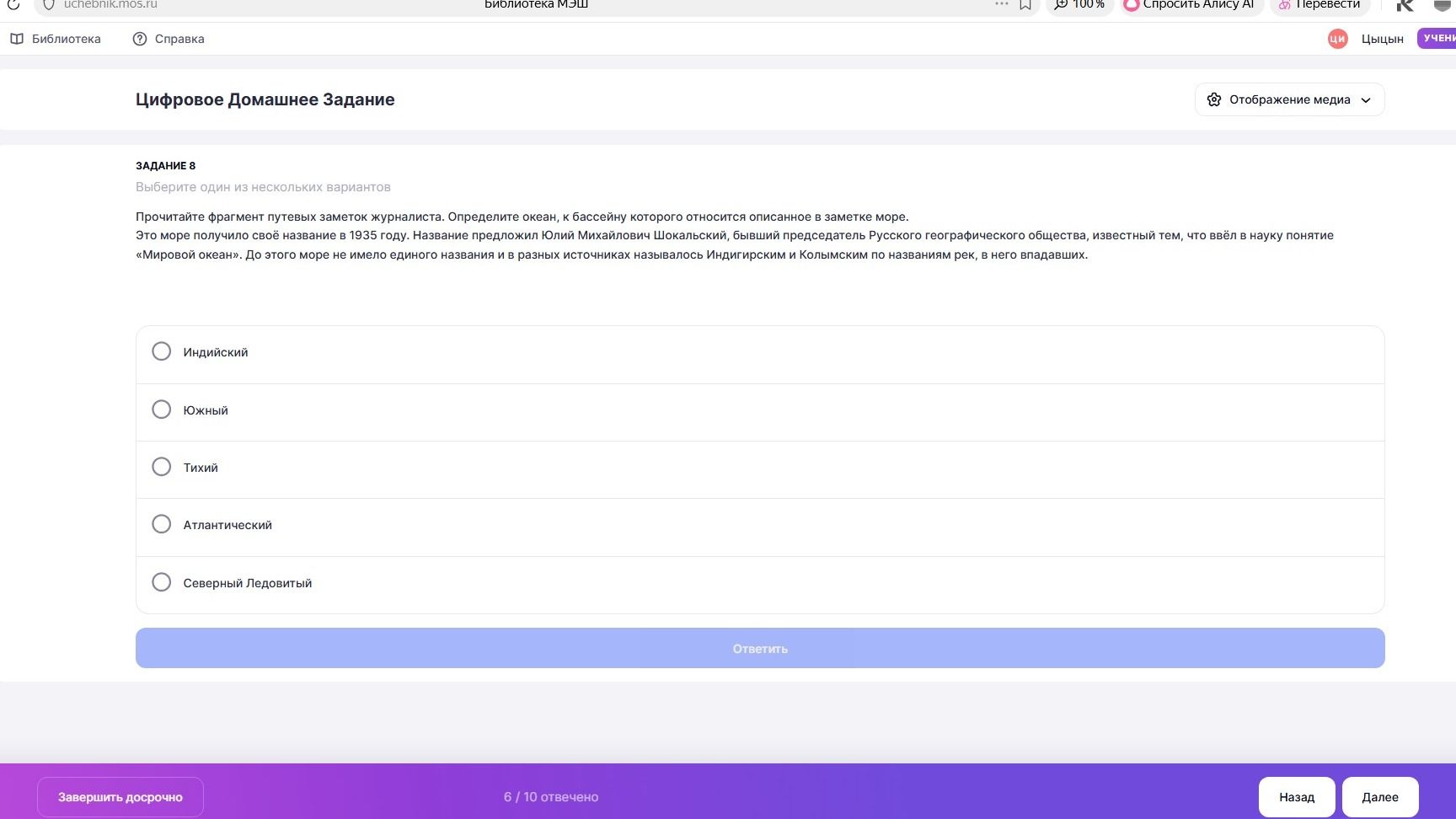
Task: Click the username Цыцын
Action: [x=1383, y=39]
